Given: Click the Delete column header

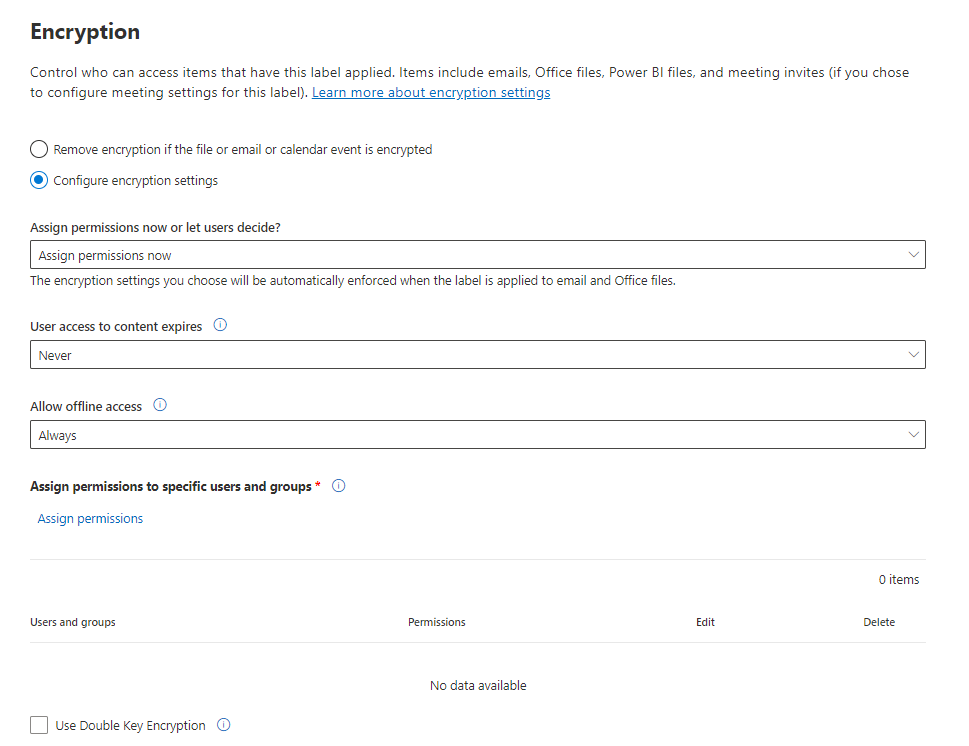Looking at the screenshot, I should click(x=879, y=622).
